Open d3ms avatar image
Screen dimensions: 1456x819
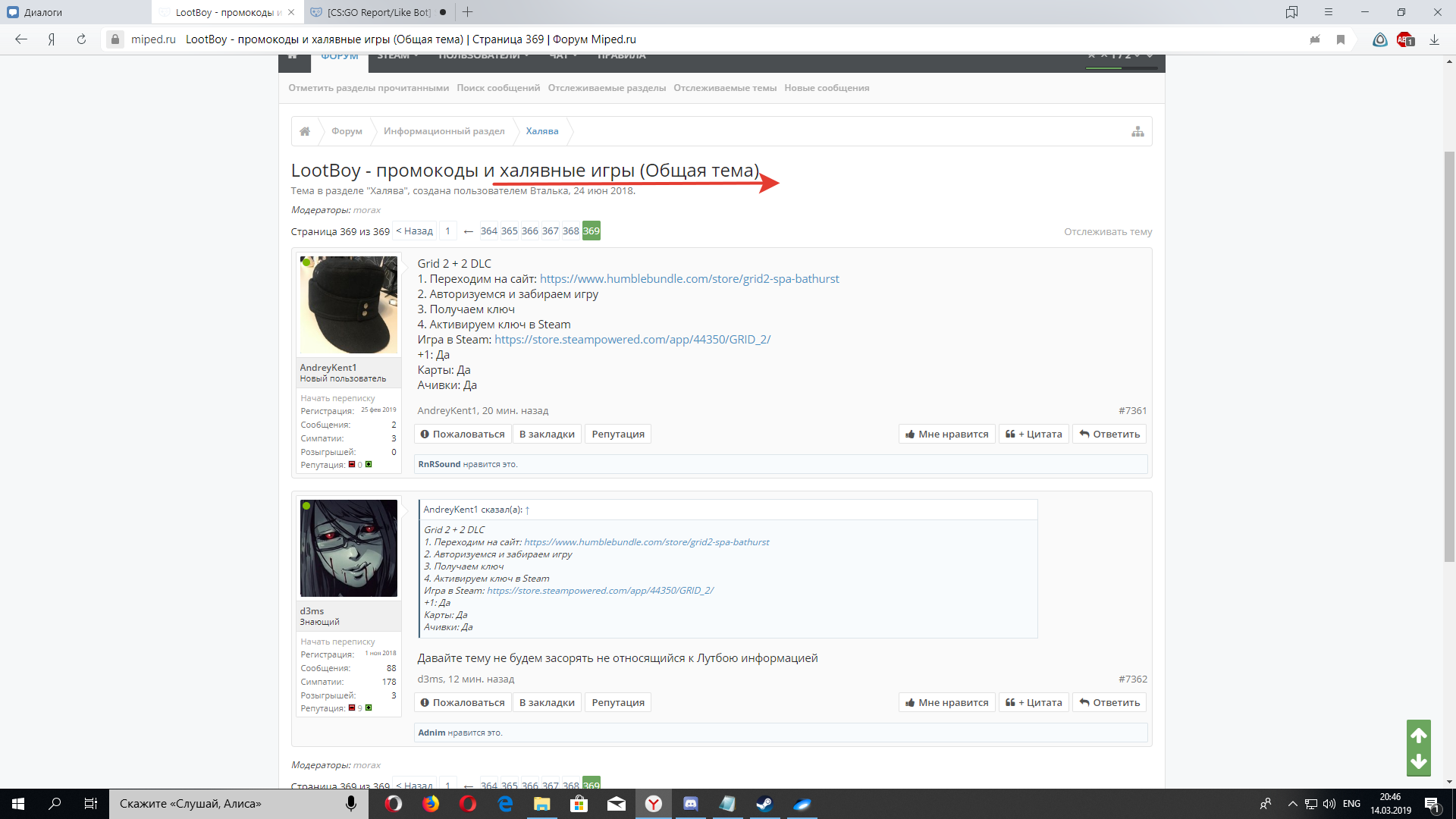[349, 548]
